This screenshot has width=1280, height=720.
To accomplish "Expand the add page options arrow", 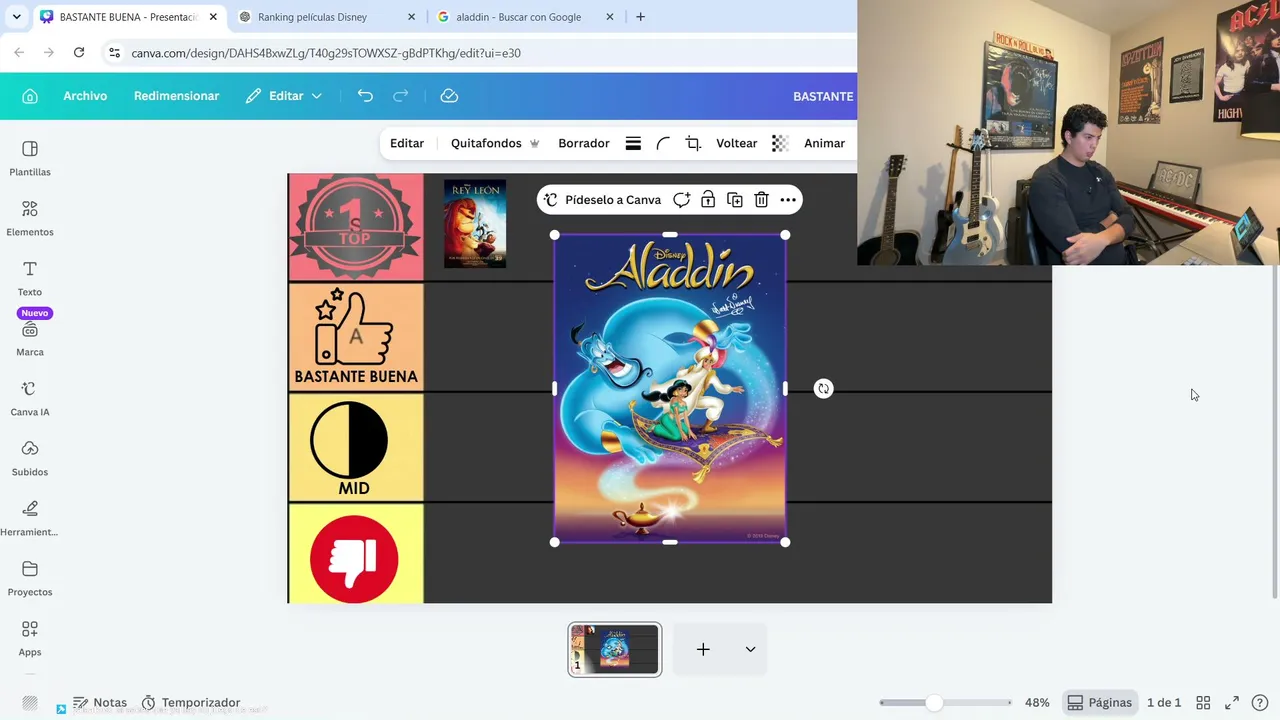I will point(750,650).
